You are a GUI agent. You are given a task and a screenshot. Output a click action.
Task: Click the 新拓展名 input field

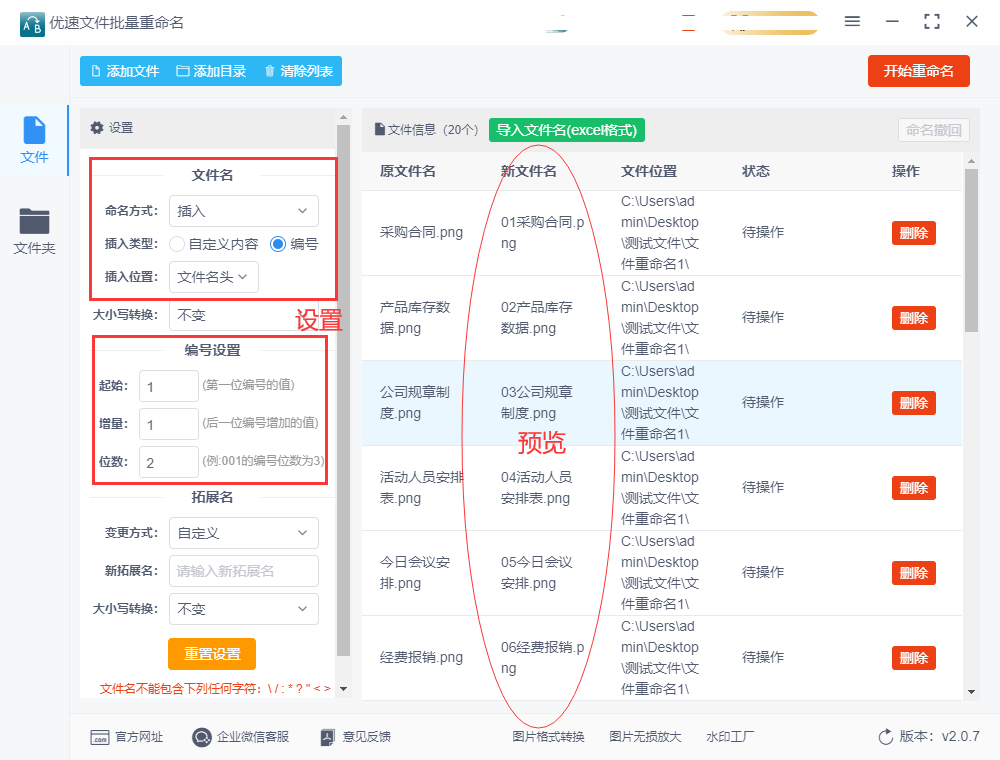point(244,571)
